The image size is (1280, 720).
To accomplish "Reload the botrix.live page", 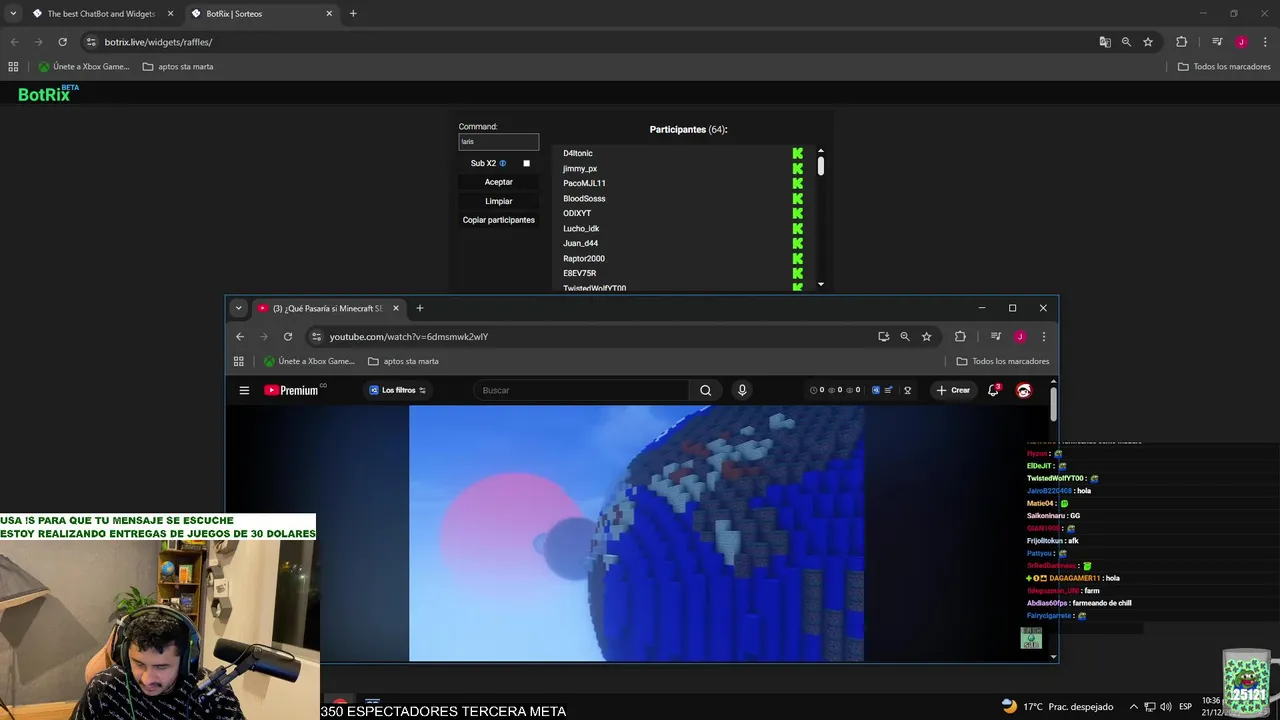I will 62,42.
